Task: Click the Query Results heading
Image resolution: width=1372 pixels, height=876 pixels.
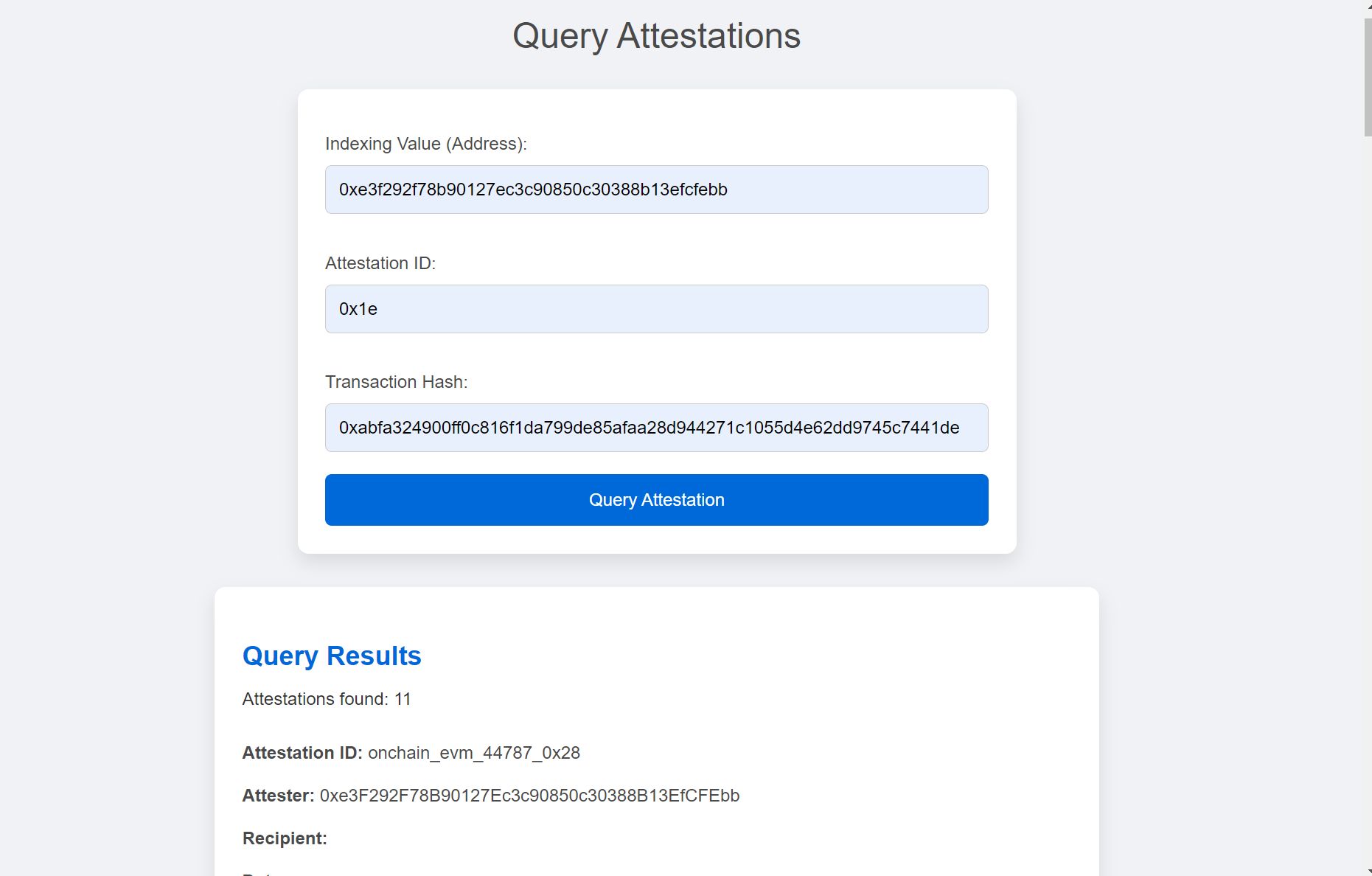Action: [x=332, y=656]
